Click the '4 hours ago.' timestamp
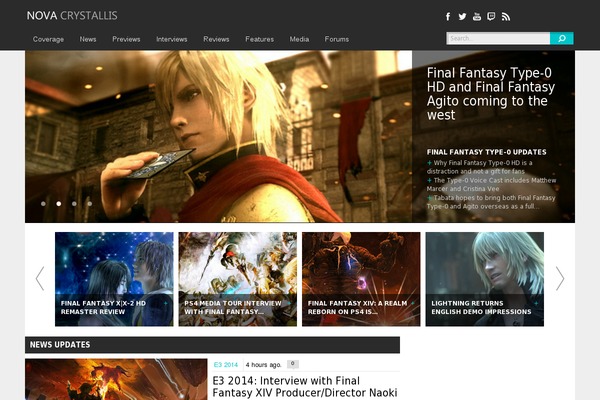The height and width of the screenshot is (400, 600). pos(264,365)
